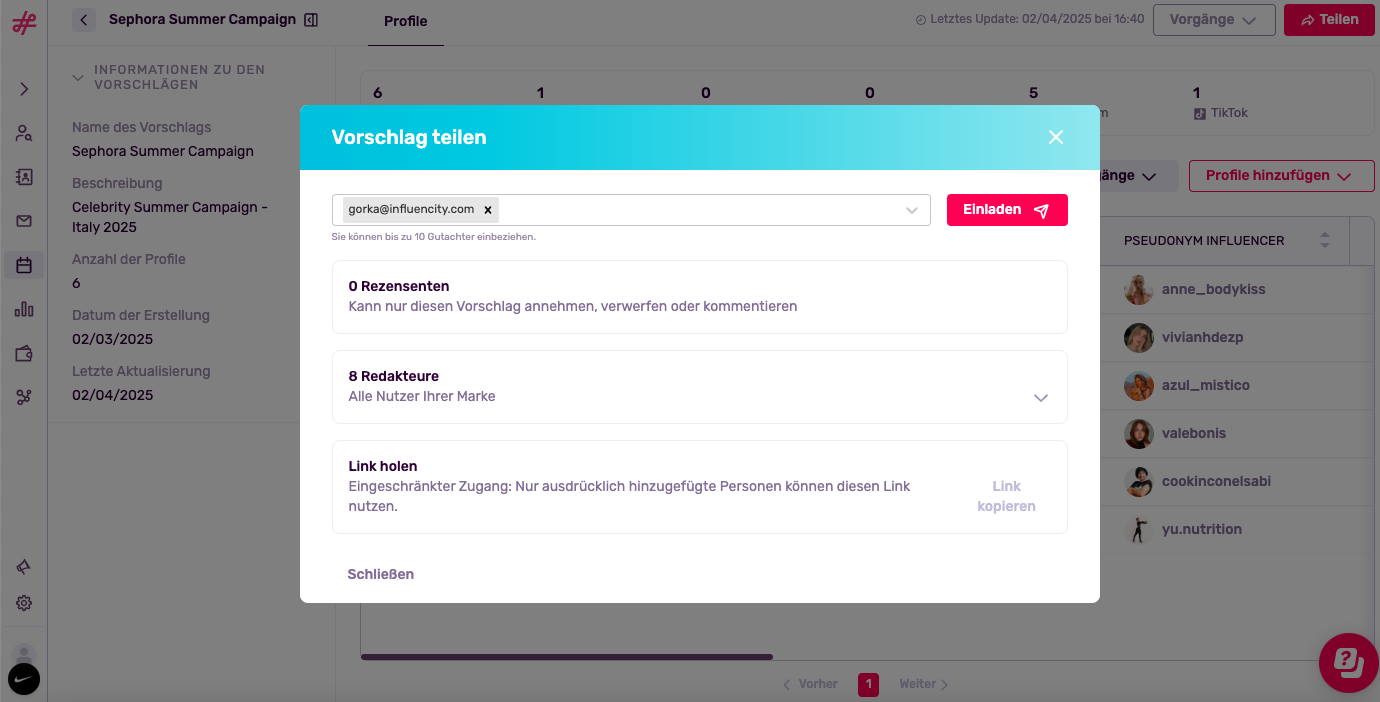Image resolution: width=1380 pixels, height=702 pixels.
Task: Click the Pseudonym Influencer column header text
Action: coord(1204,241)
